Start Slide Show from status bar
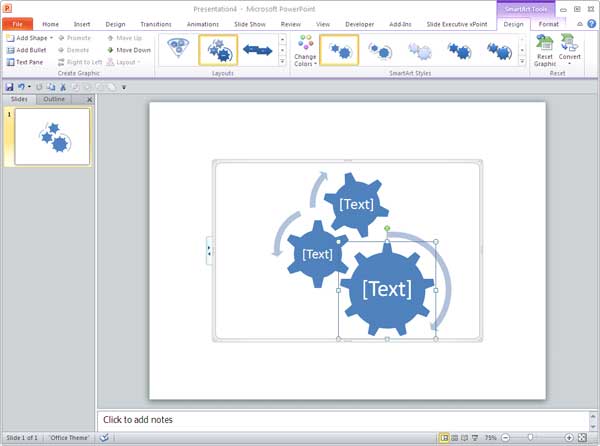 pos(475,438)
